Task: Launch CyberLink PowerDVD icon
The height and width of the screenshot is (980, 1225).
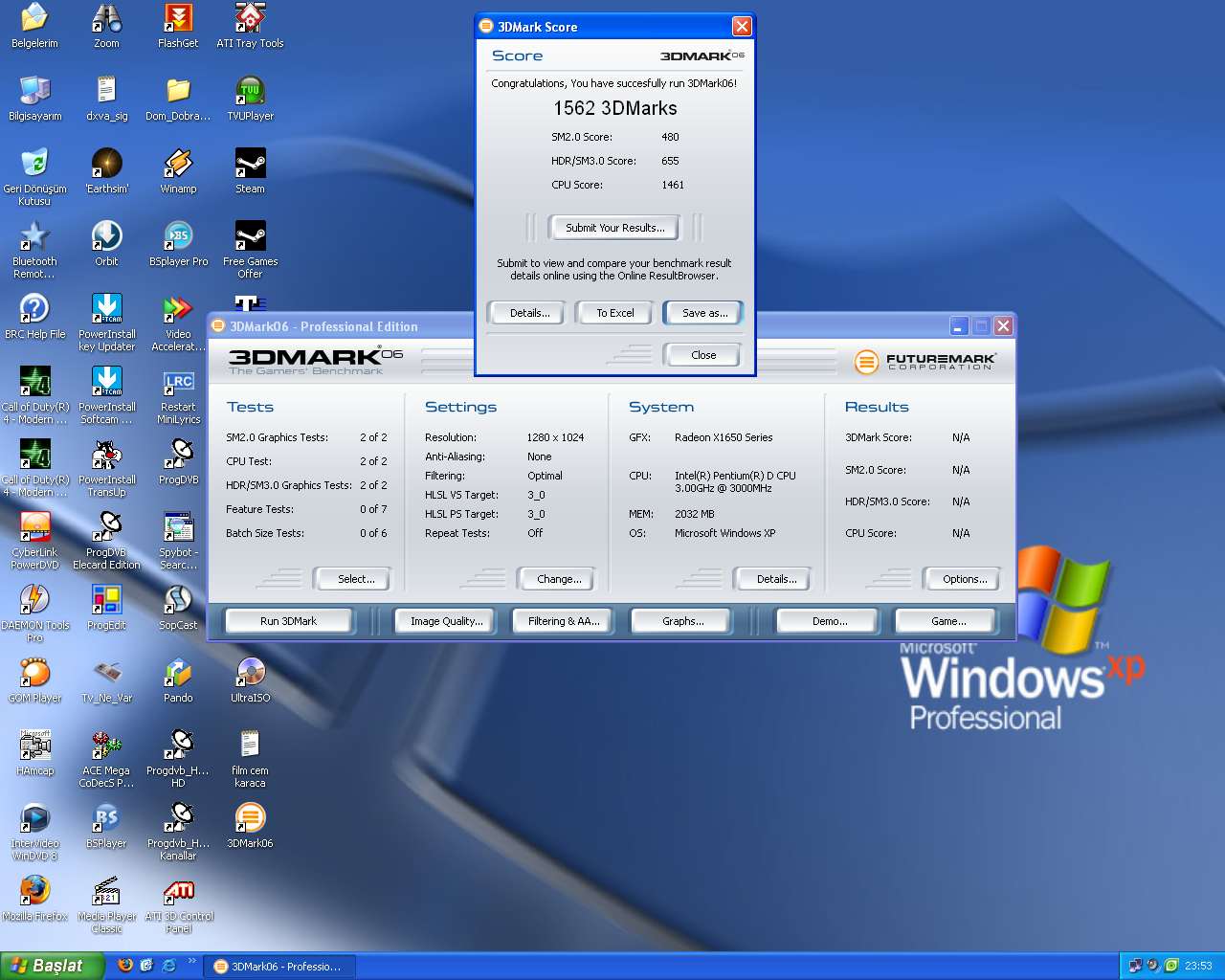Action: coord(34,541)
